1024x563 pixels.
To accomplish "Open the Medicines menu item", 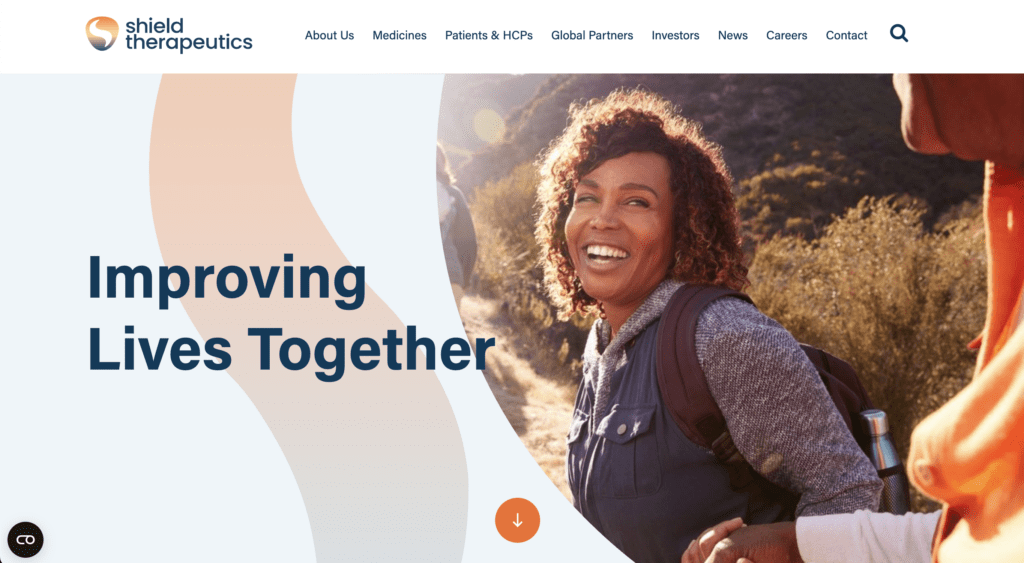I will (x=399, y=35).
